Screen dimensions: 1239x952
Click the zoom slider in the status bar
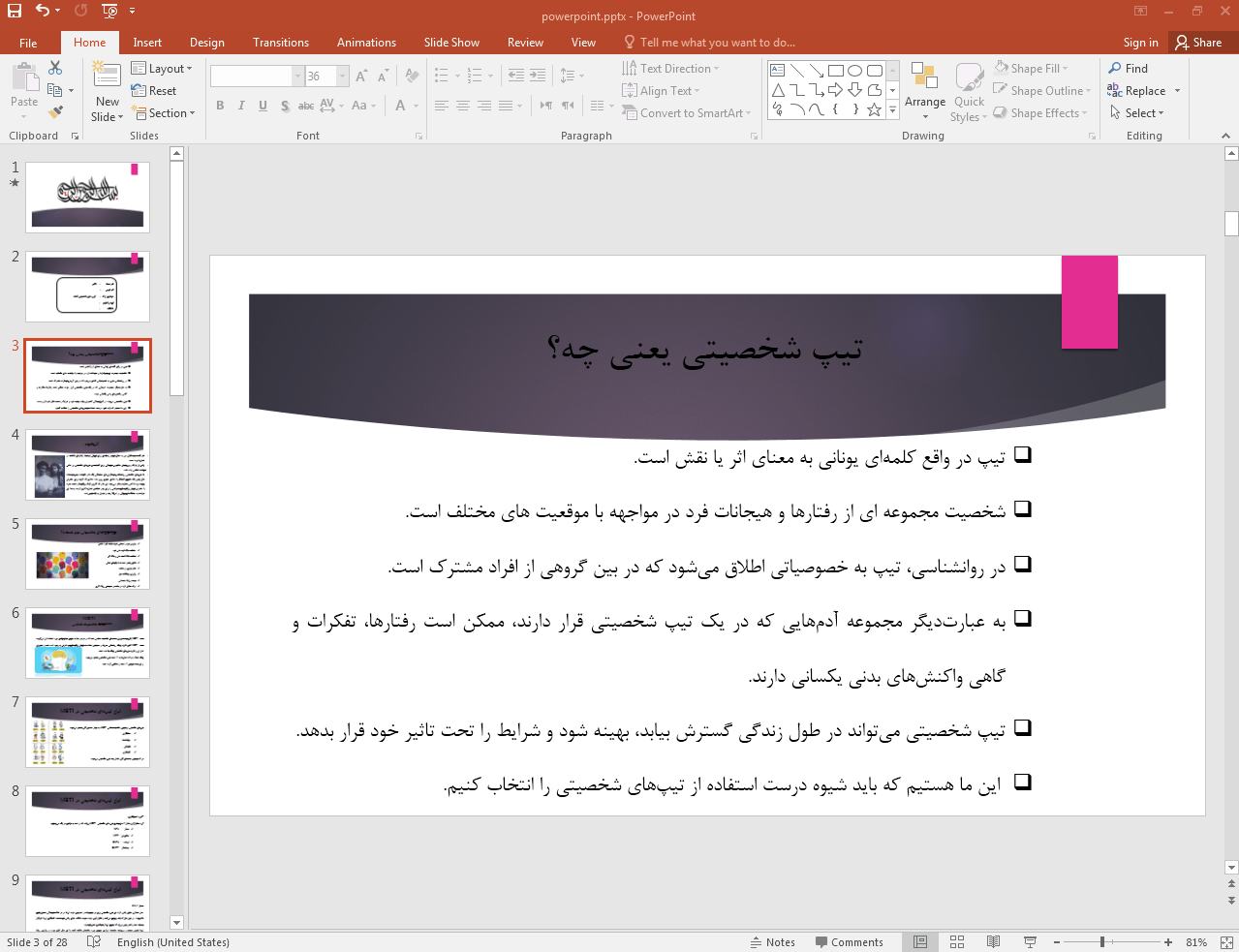coord(1104,941)
